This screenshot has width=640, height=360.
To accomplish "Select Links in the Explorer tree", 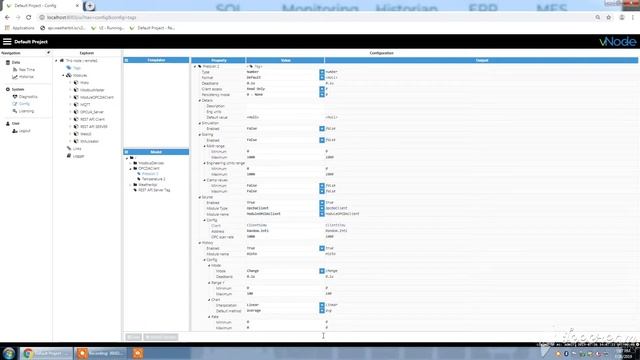I will (77, 149).
